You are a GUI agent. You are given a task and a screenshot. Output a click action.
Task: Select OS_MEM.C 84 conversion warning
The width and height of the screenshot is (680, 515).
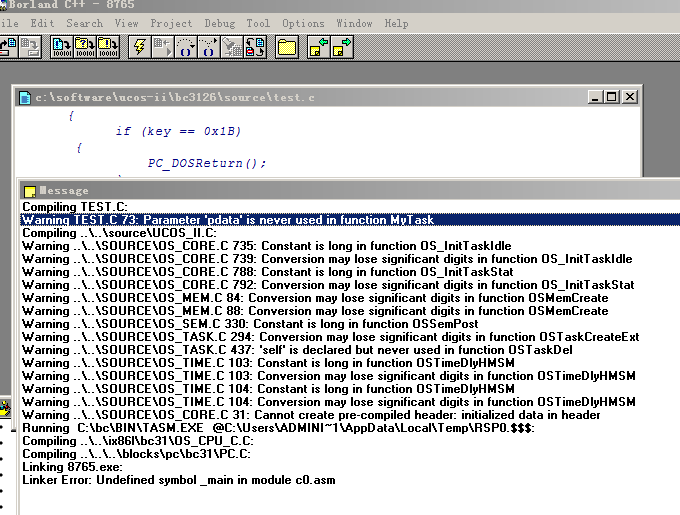coord(350,298)
